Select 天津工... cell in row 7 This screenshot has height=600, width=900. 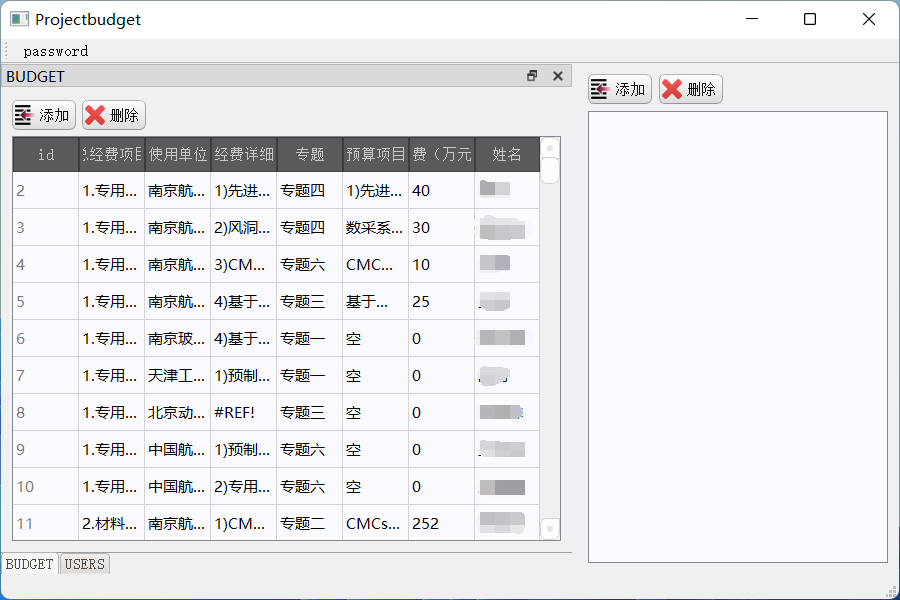point(177,375)
